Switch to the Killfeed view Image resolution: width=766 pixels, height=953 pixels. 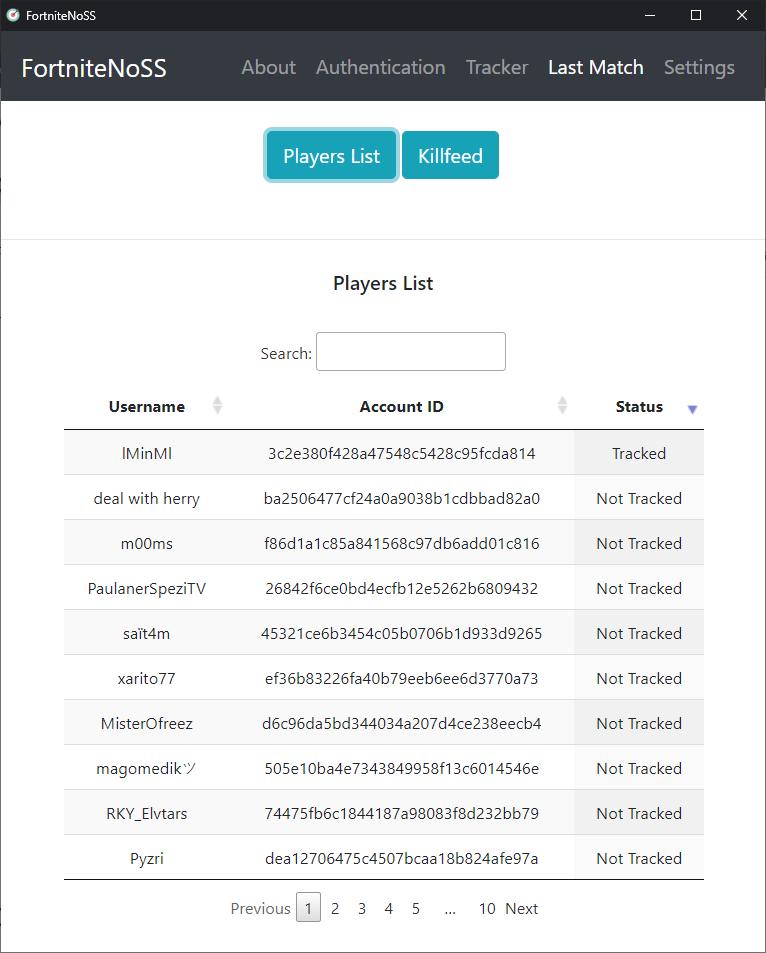coord(450,156)
